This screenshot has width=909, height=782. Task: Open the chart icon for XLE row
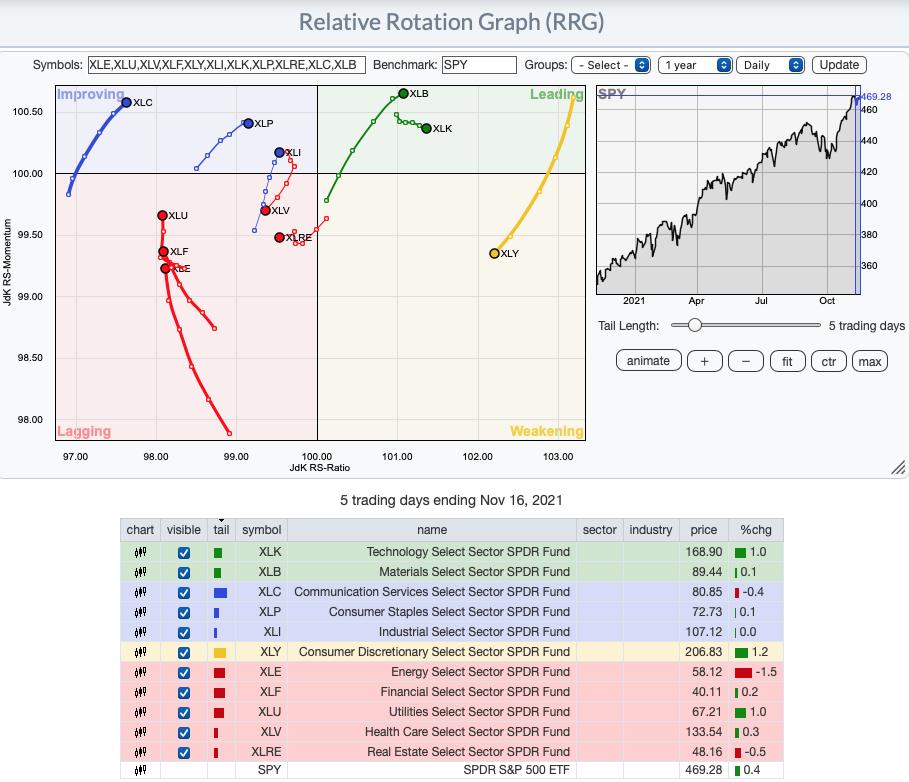pos(140,672)
